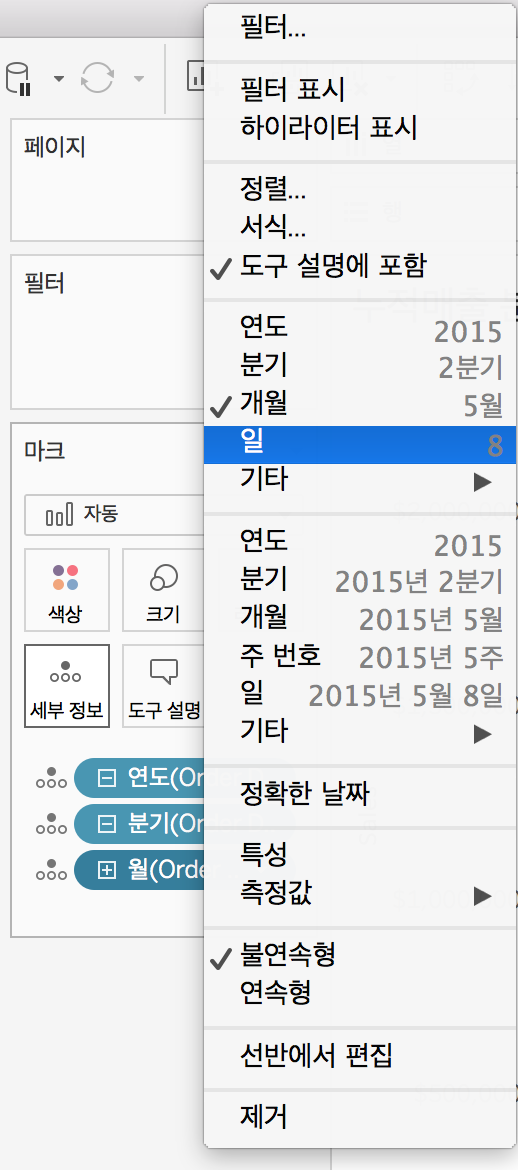Select highlighted 일 option showing 8
The width and height of the screenshot is (518, 1170).
tap(361, 445)
